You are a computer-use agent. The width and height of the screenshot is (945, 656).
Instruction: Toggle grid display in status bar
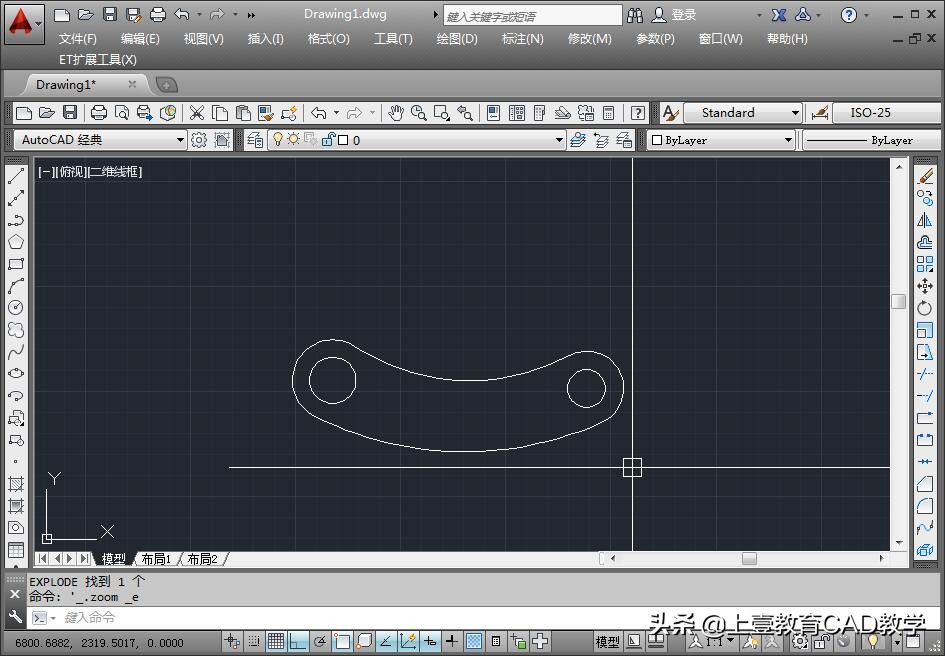click(x=275, y=641)
